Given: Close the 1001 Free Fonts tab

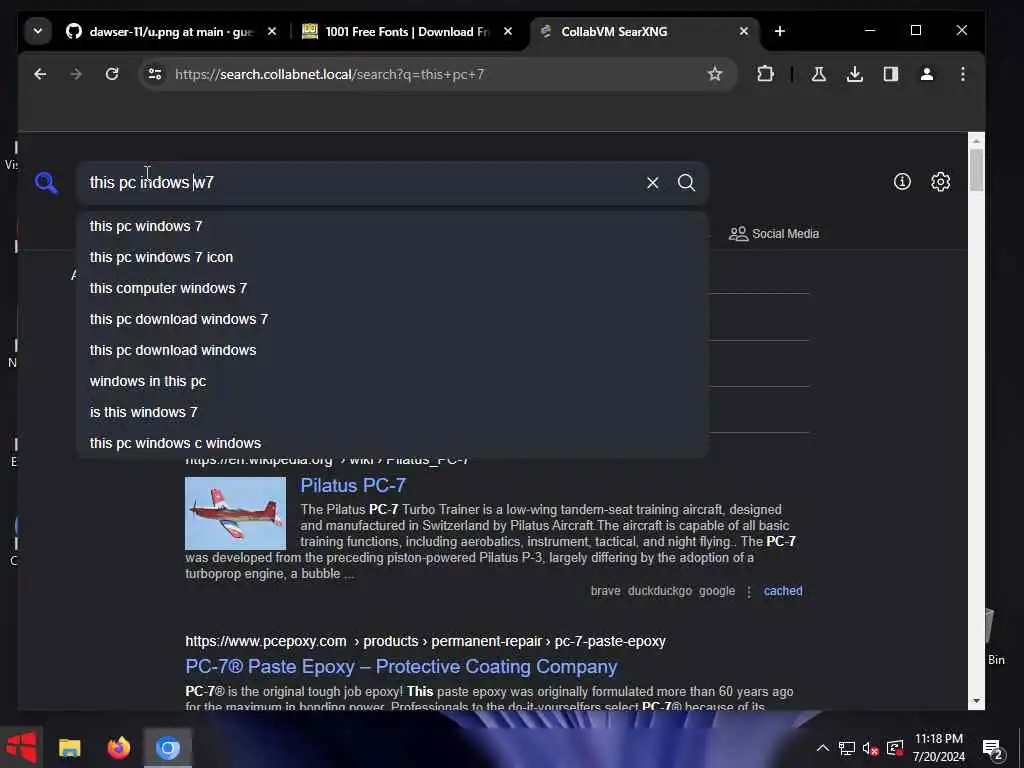Looking at the screenshot, I should tap(508, 31).
